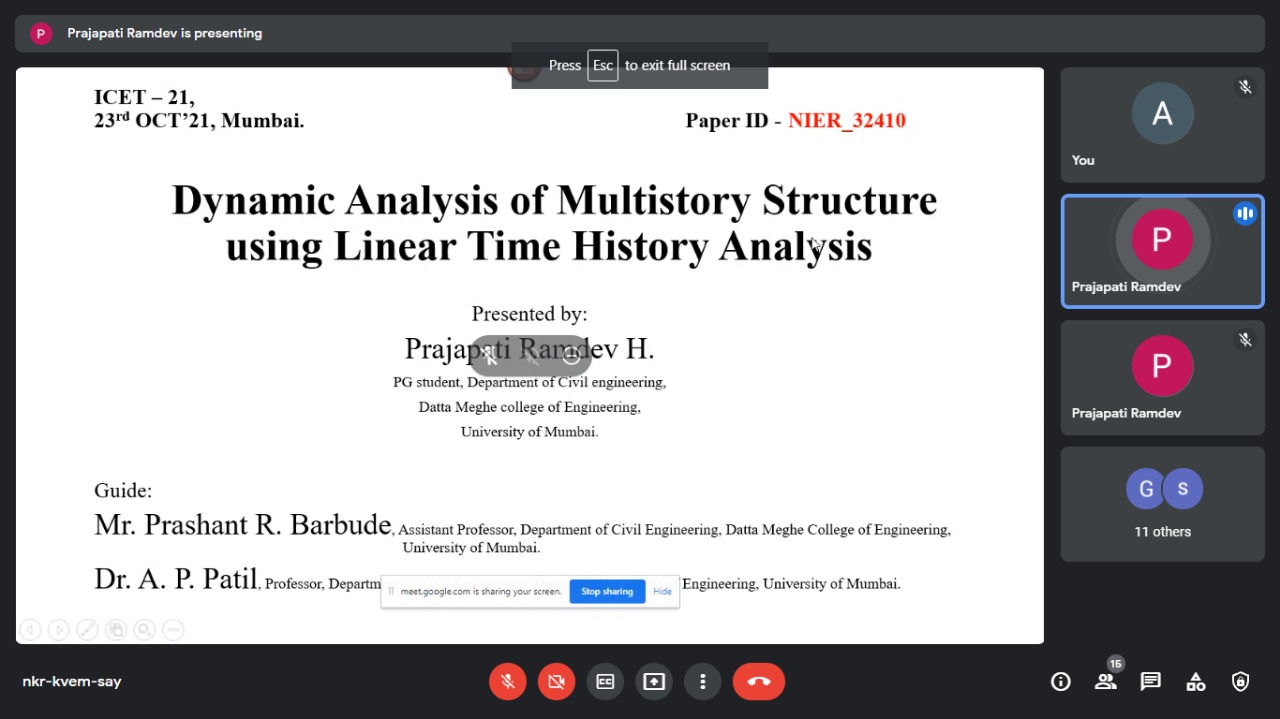Turn on the camera
The width and height of the screenshot is (1280, 719).
coord(556,681)
